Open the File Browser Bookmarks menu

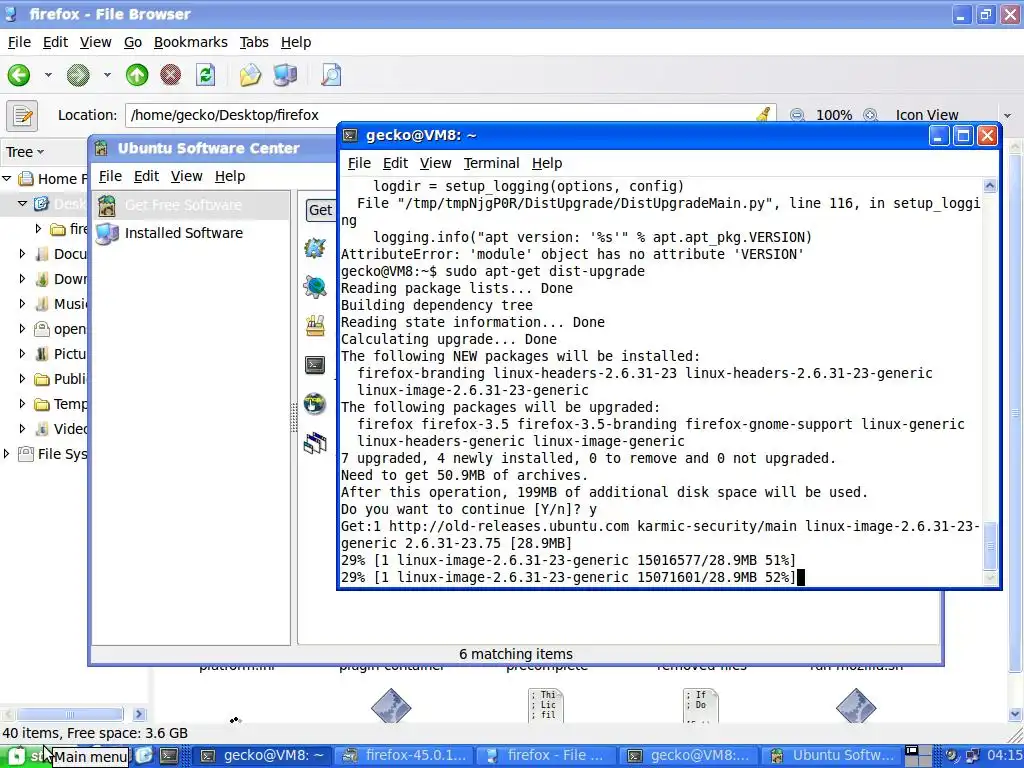pyautogui.click(x=191, y=42)
